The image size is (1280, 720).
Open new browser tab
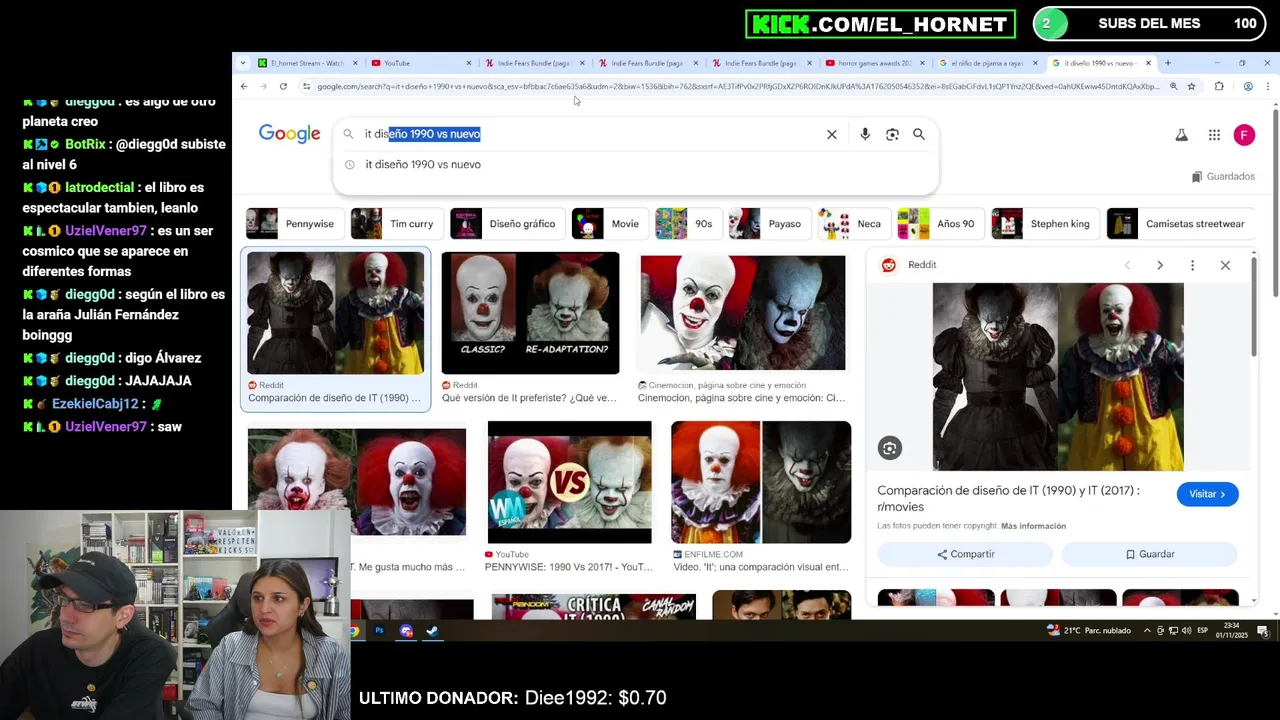[x=1167, y=63]
